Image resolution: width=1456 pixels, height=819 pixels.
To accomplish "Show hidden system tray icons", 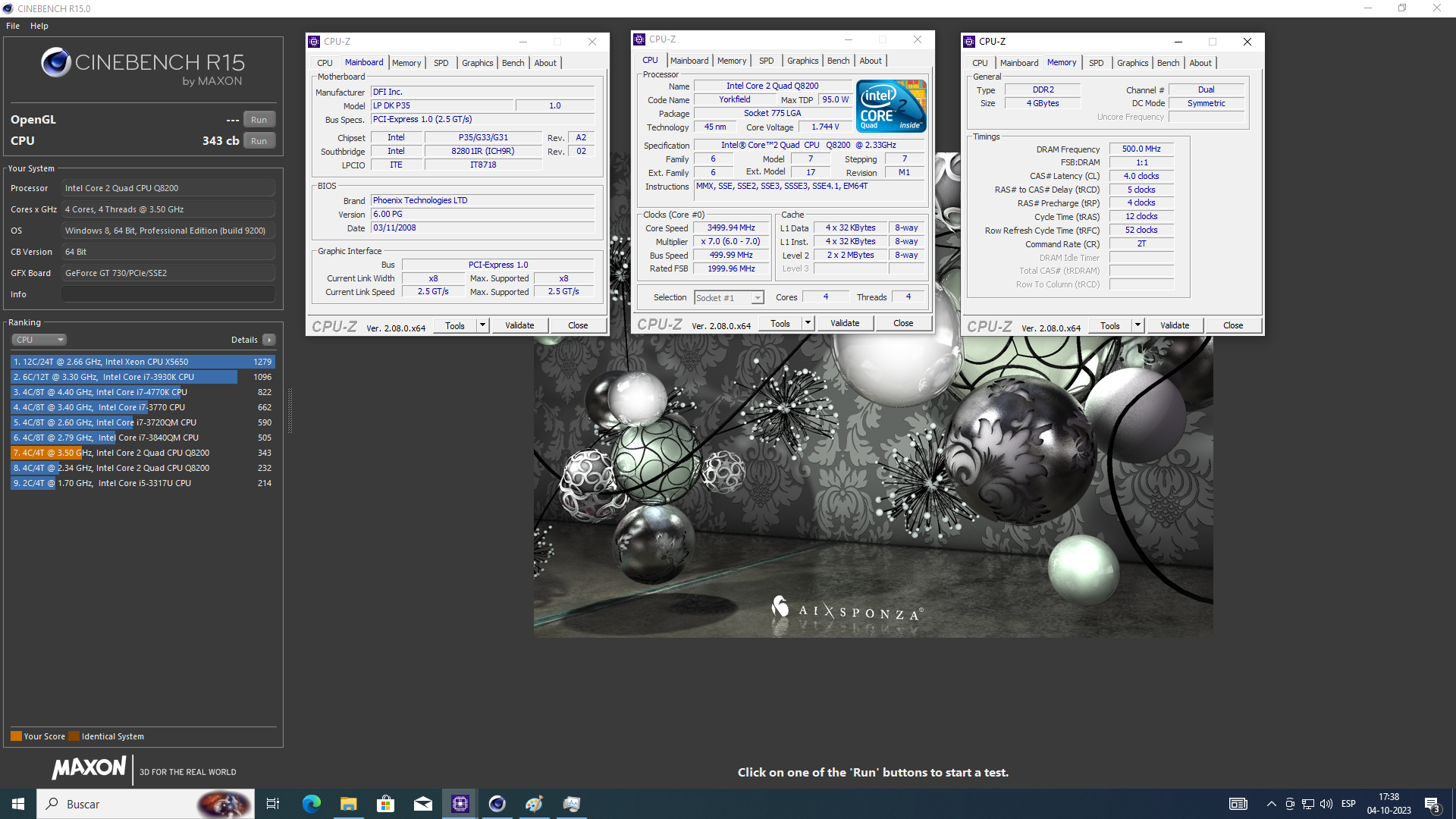I will 1271,804.
